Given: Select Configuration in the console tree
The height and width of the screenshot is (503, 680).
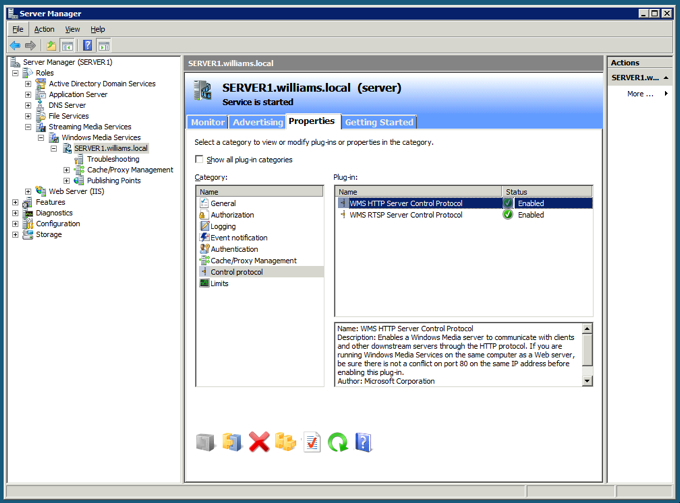Looking at the screenshot, I should 58,224.
